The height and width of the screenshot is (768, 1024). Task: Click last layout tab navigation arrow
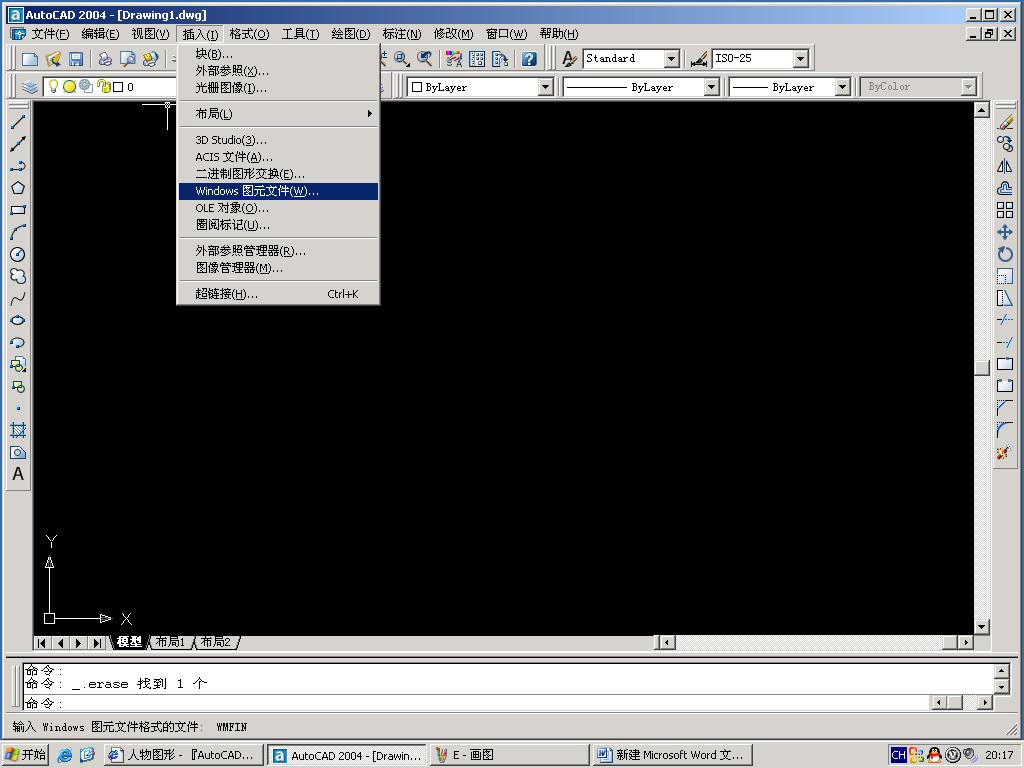click(97, 643)
